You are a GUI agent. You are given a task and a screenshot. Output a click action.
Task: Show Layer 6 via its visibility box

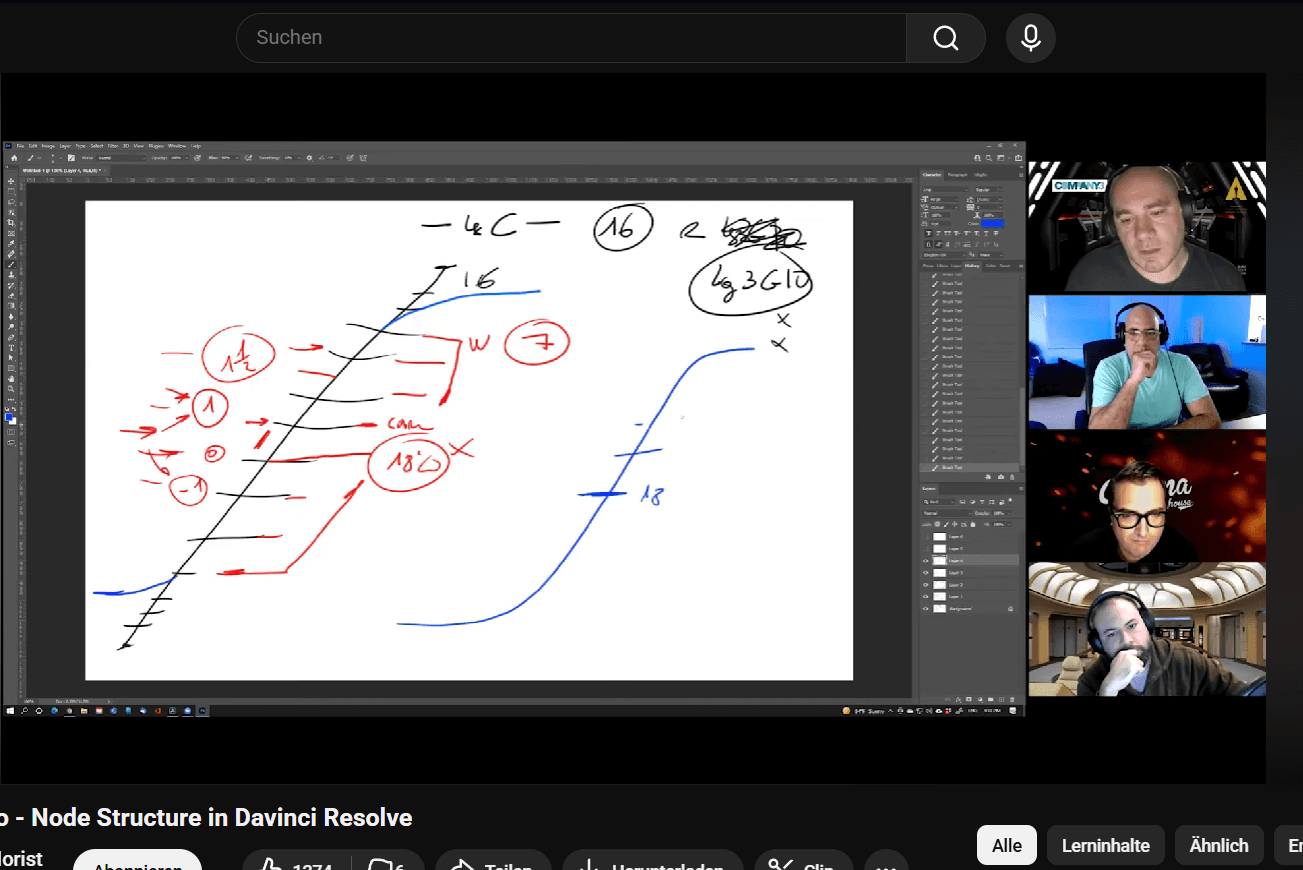click(x=926, y=537)
